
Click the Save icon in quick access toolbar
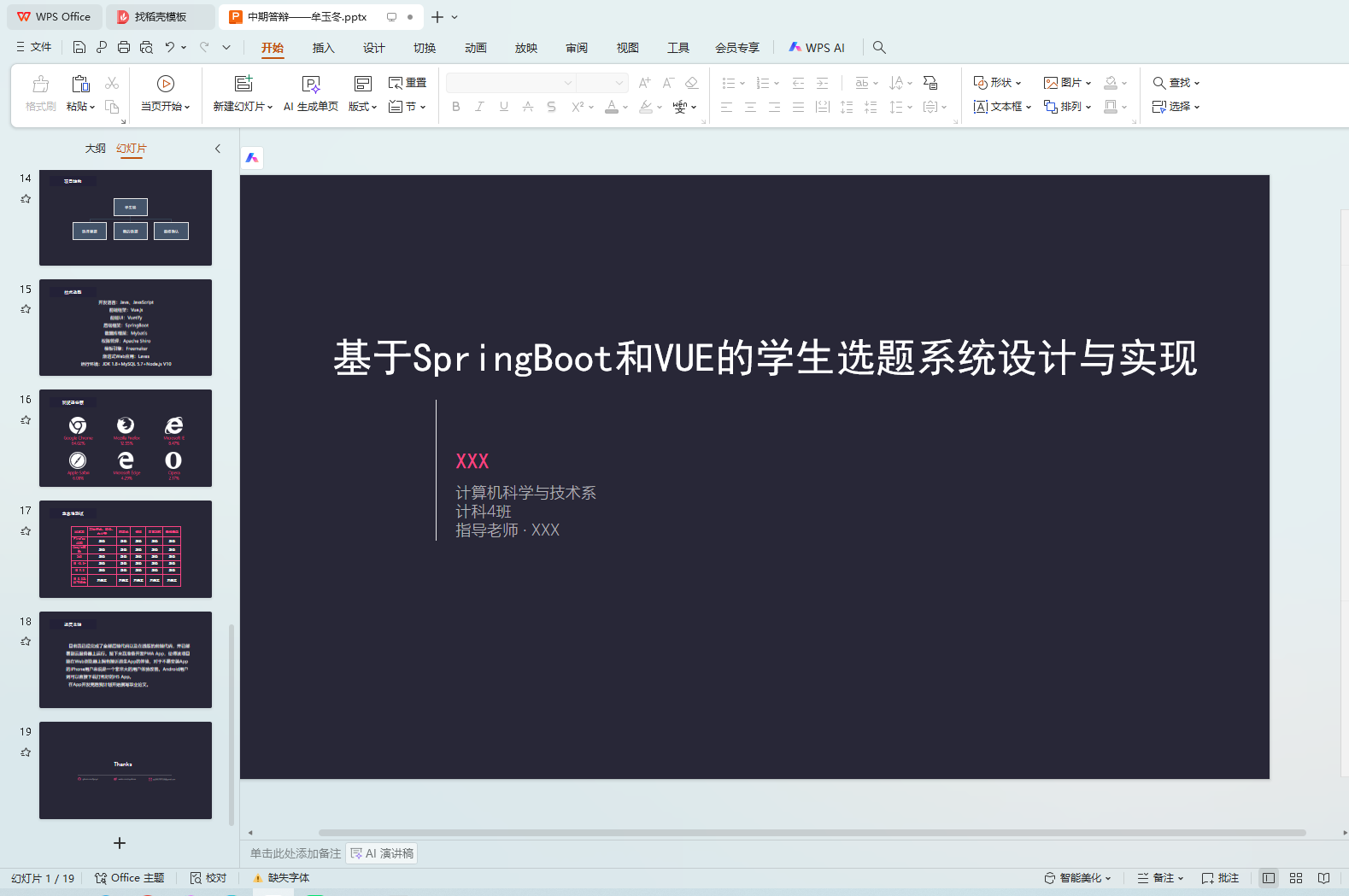[x=79, y=48]
